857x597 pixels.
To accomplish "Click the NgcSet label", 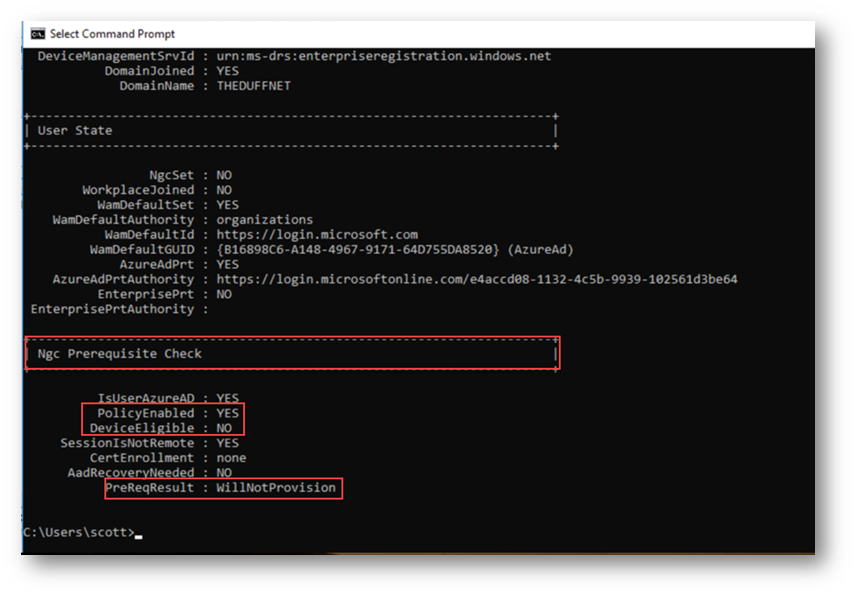I will coord(172,175).
